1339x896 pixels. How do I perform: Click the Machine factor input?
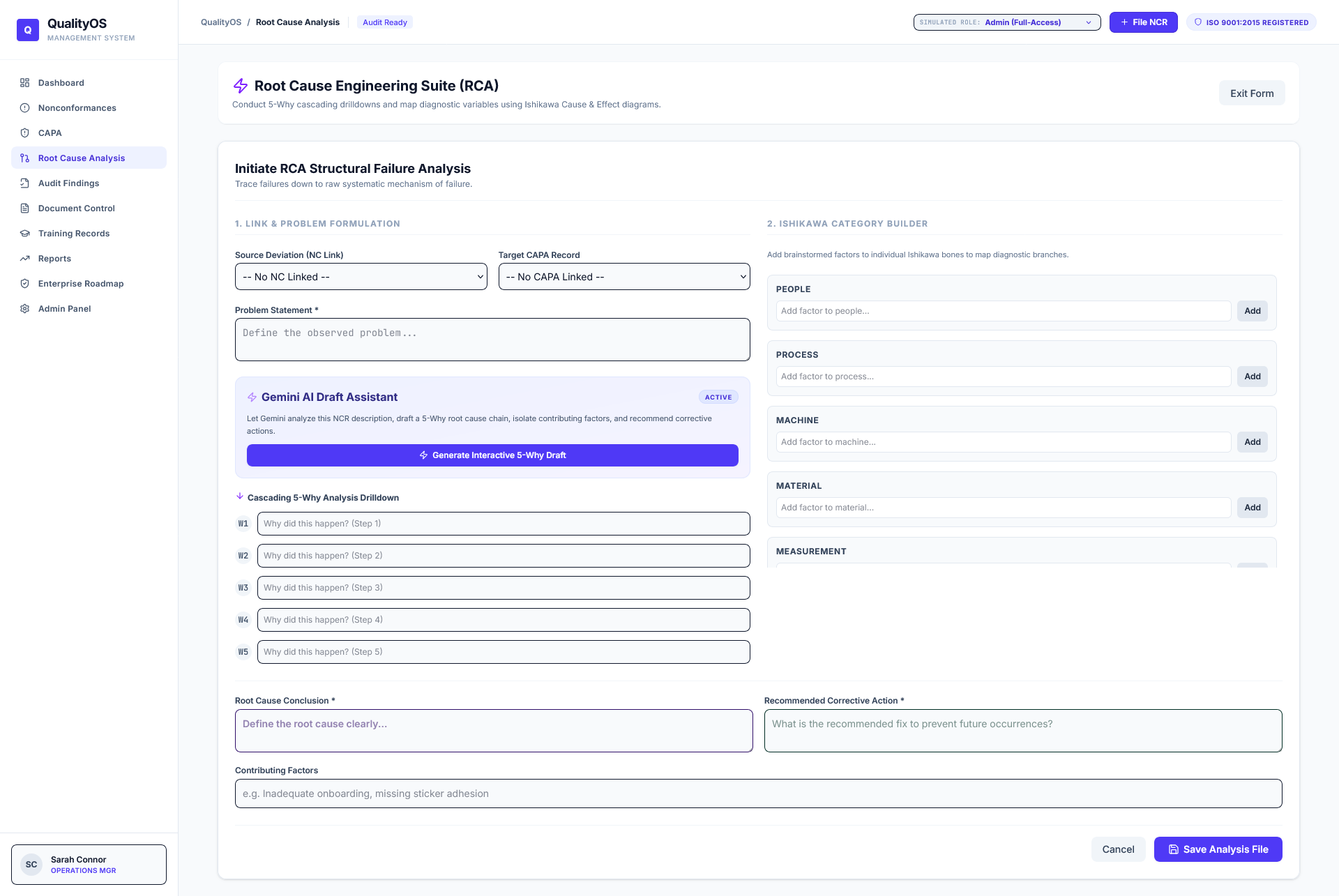pyautogui.click(x=1004, y=442)
